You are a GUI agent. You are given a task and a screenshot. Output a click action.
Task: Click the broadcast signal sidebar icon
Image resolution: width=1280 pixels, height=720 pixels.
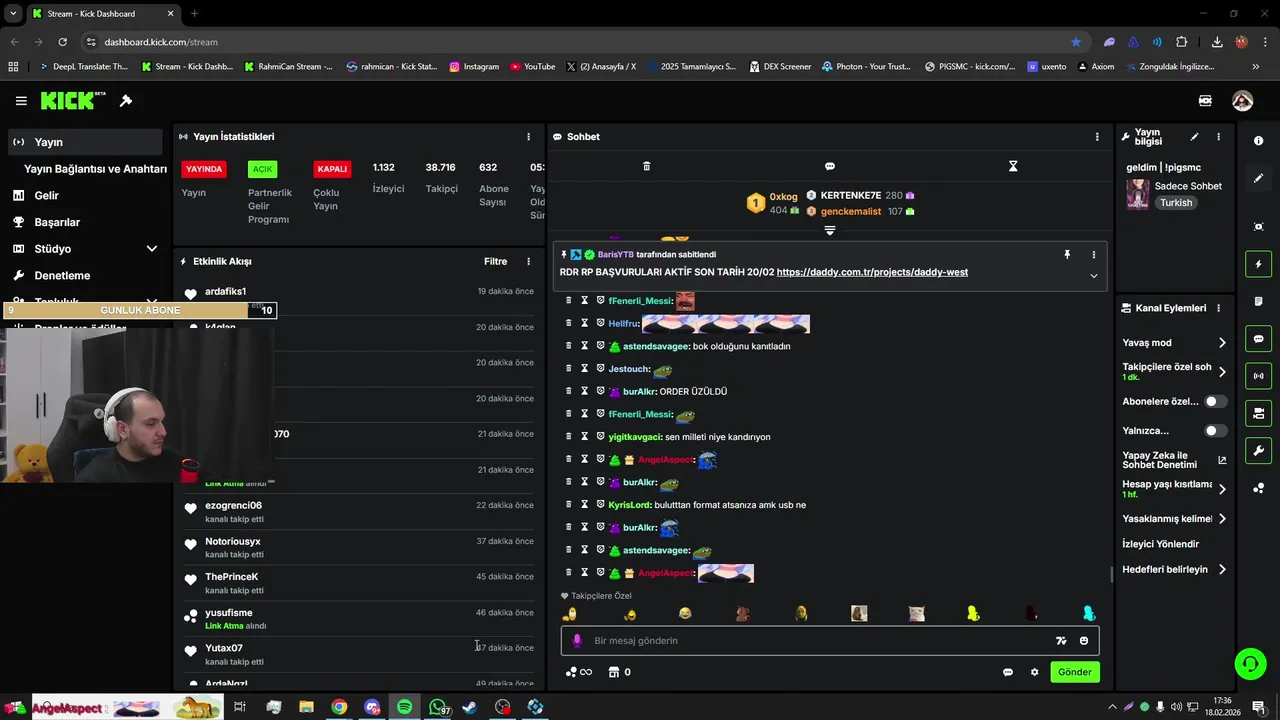click(1258, 376)
